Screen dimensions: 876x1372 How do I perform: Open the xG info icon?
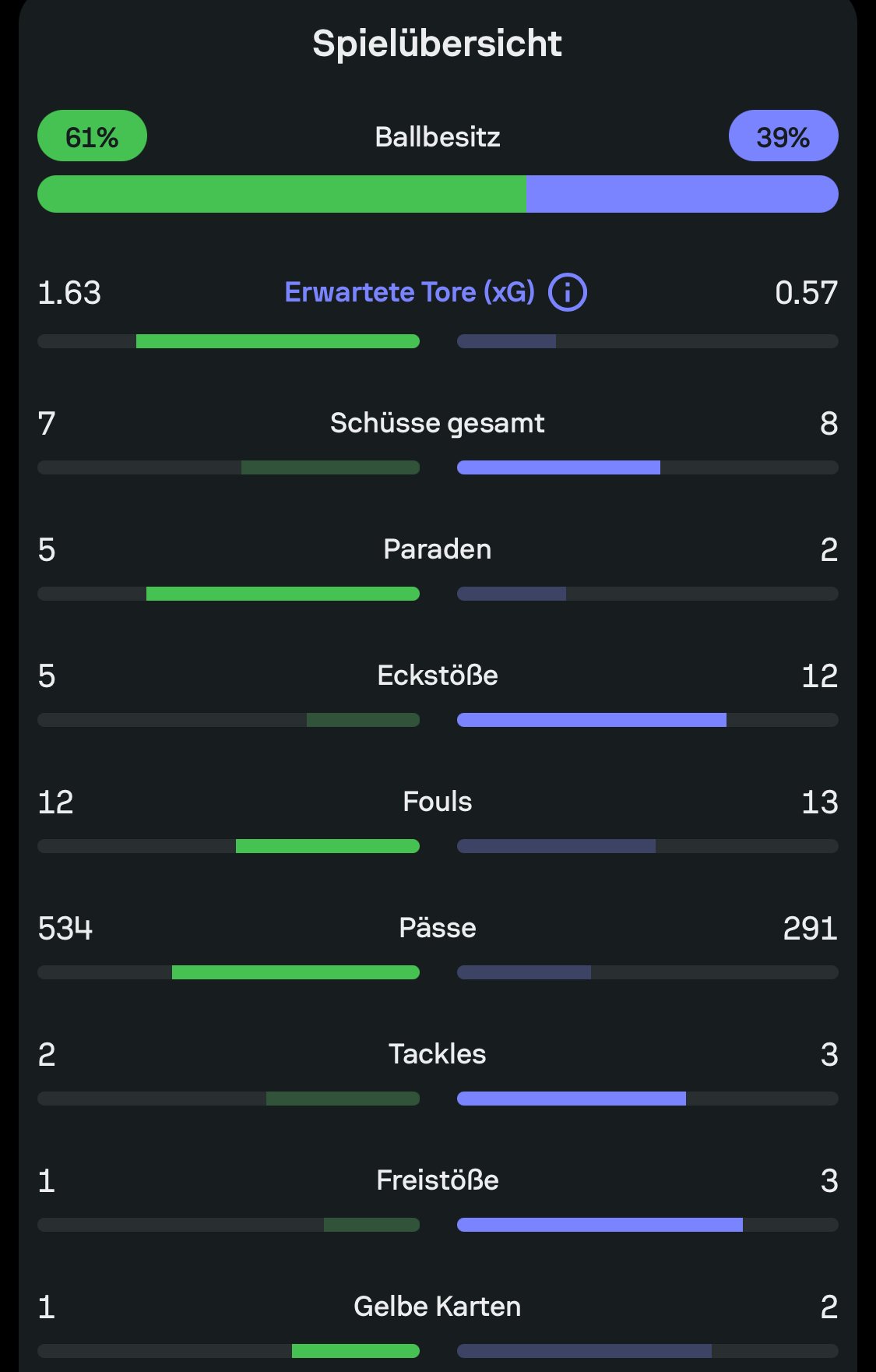pyautogui.click(x=568, y=293)
